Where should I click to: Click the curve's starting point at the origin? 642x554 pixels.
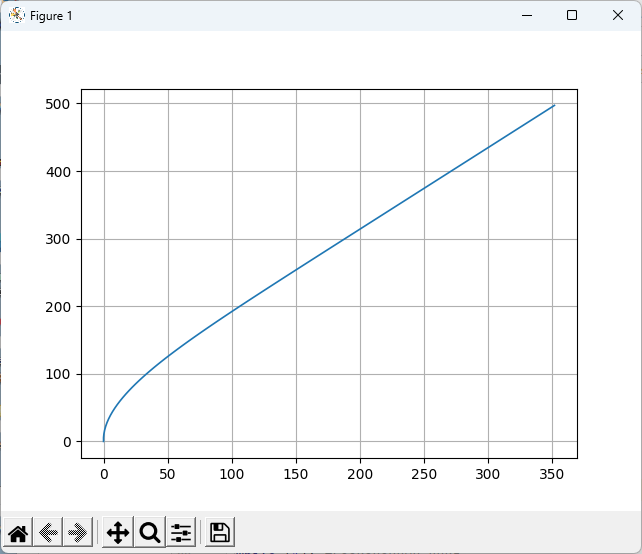(x=103, y=441)
